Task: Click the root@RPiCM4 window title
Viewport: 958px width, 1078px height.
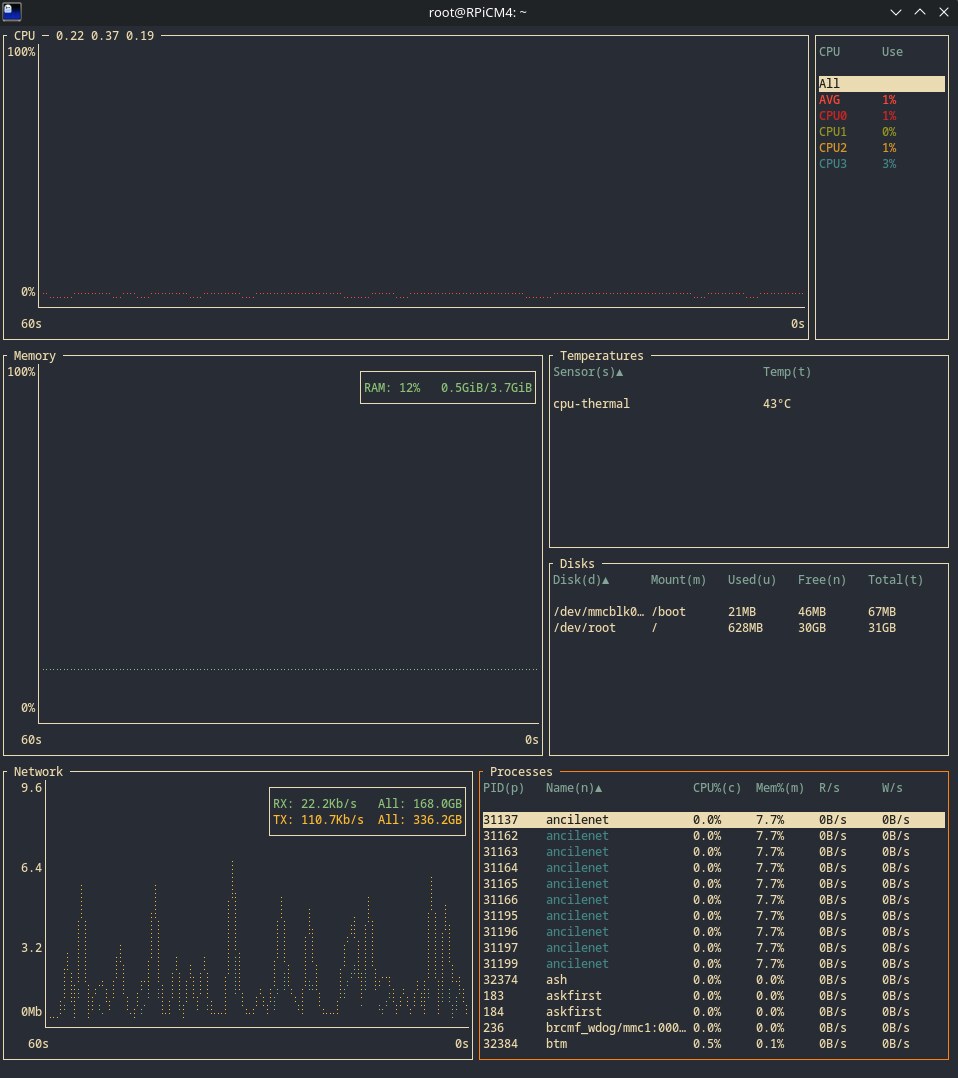Action: (477, 12)
